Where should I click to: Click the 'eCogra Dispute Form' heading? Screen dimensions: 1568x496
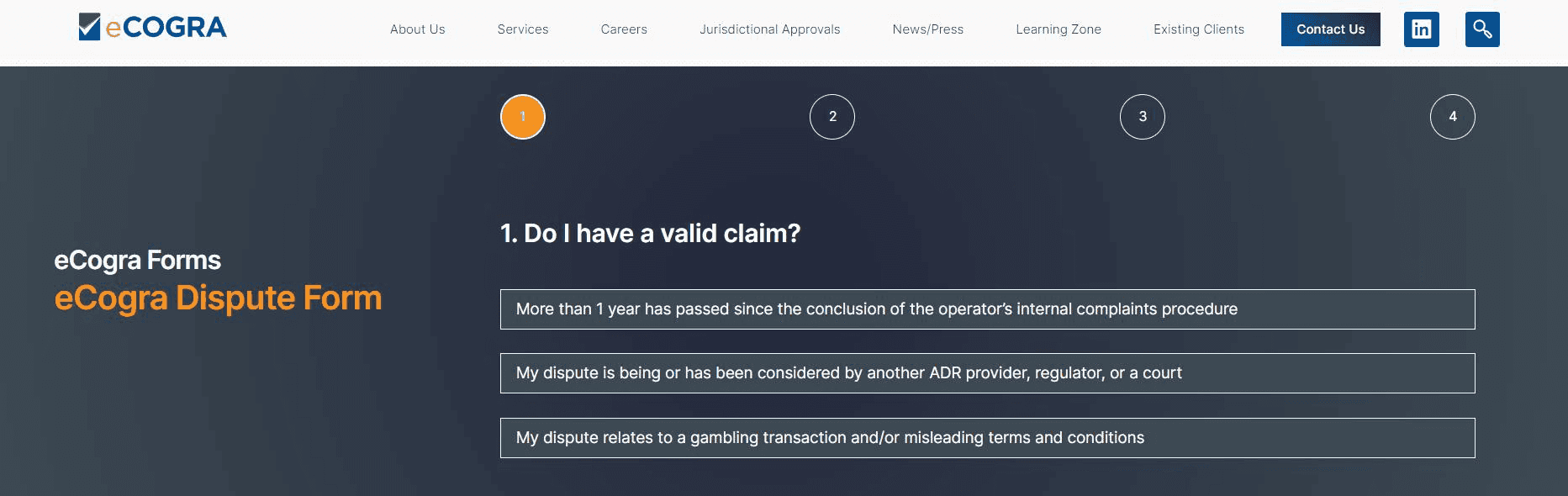pyautogui.click(x=218, y=298)
